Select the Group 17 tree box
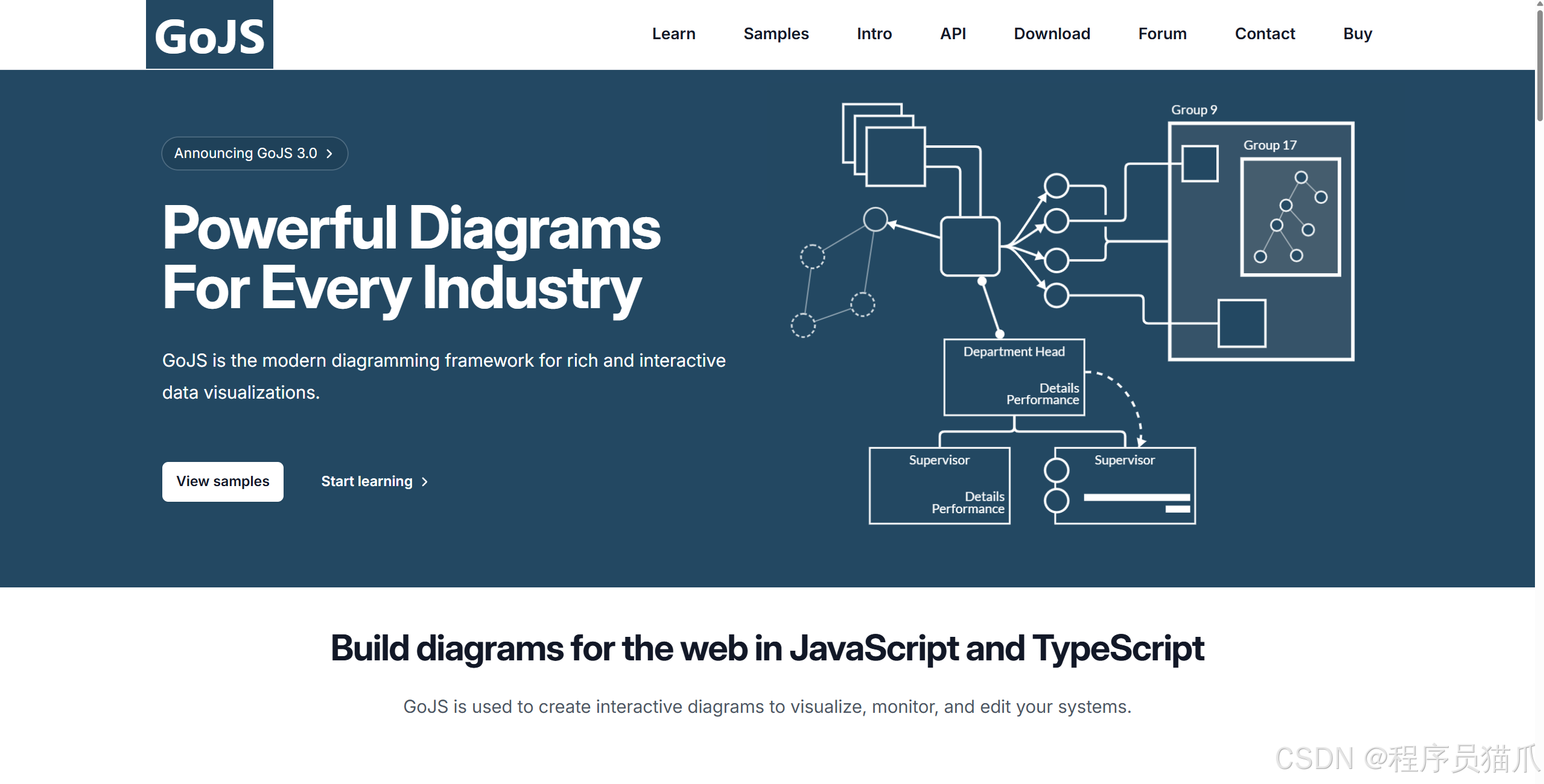The height and width of the screenshot is (784, 1544). point(1290,217)
